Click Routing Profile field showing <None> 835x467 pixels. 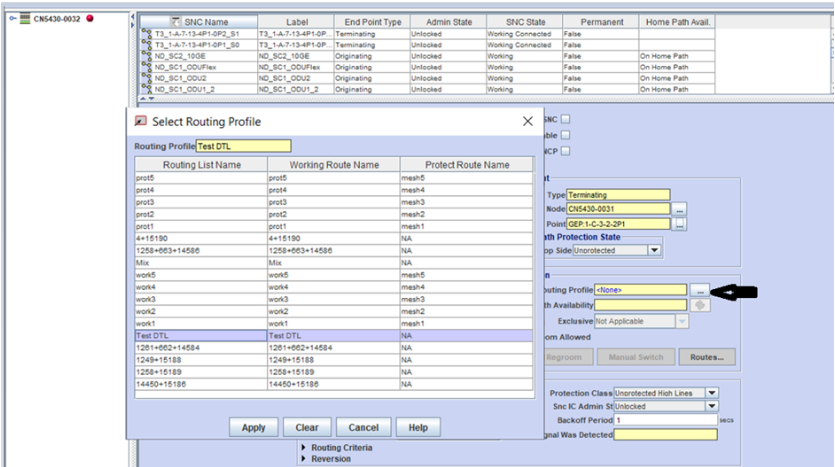(641, 290)
